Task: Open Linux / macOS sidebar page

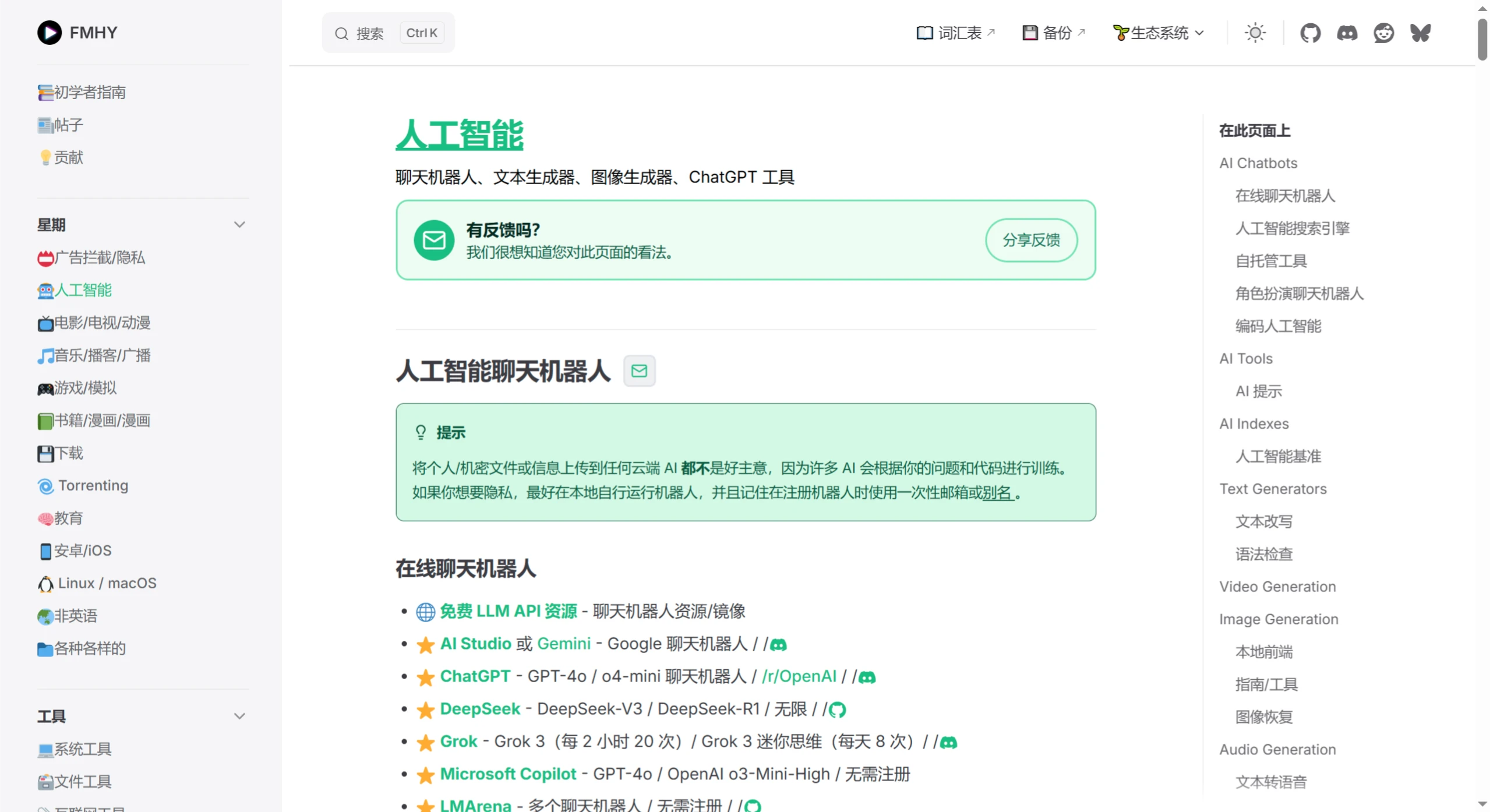Action: pos(97,584)
